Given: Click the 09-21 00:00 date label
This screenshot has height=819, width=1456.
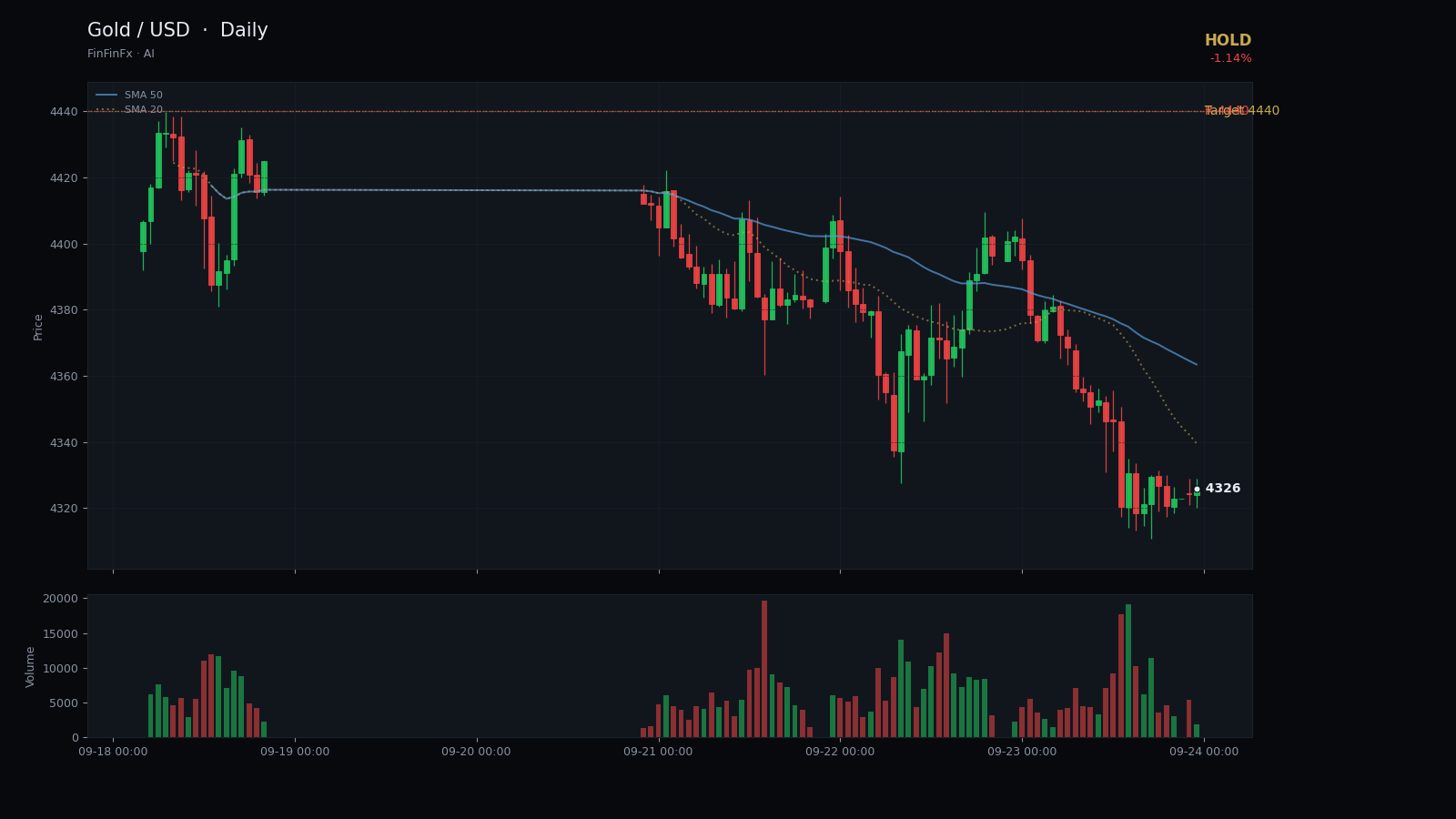Looking at the screenshot, I should (658, 752).
